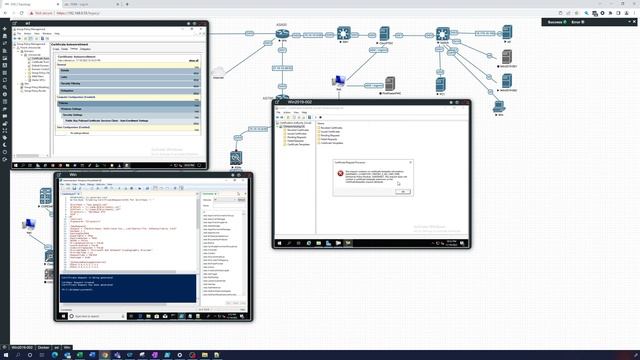640x360 pixels.
Task: Open Debug menu in PowerShell ISE window
Action: [x=91, y=184]
